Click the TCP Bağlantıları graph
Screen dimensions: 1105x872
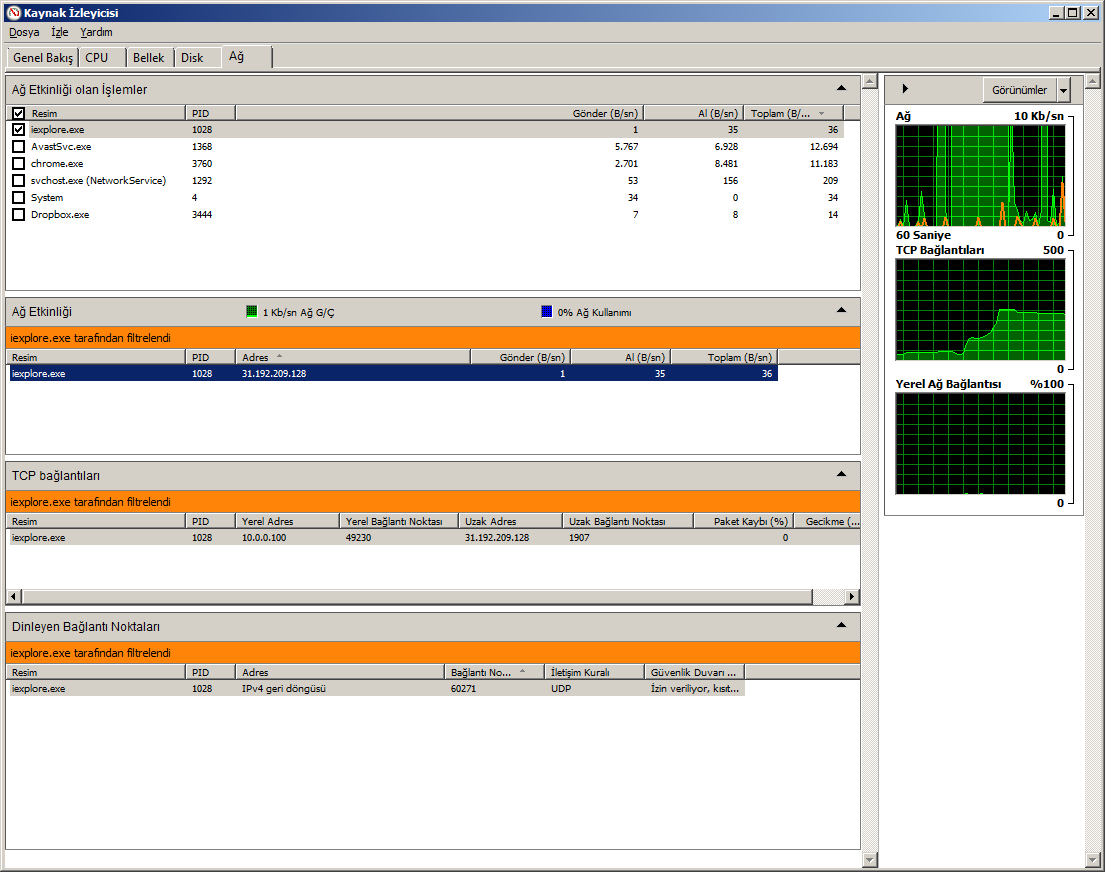[x=980, y=309]
